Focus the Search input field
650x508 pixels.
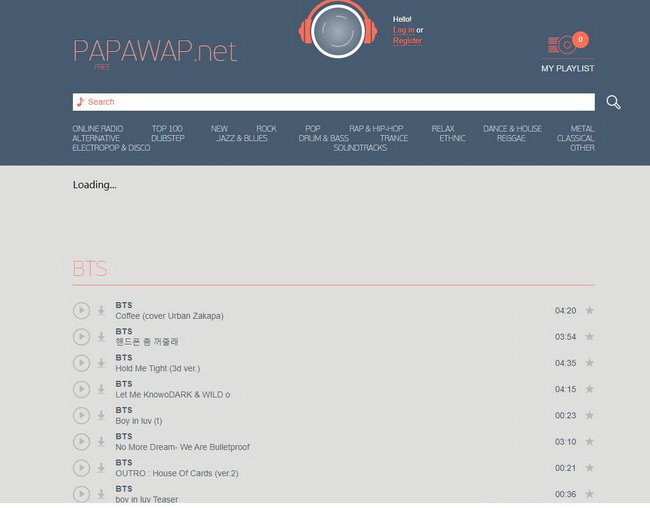[334, 102]
